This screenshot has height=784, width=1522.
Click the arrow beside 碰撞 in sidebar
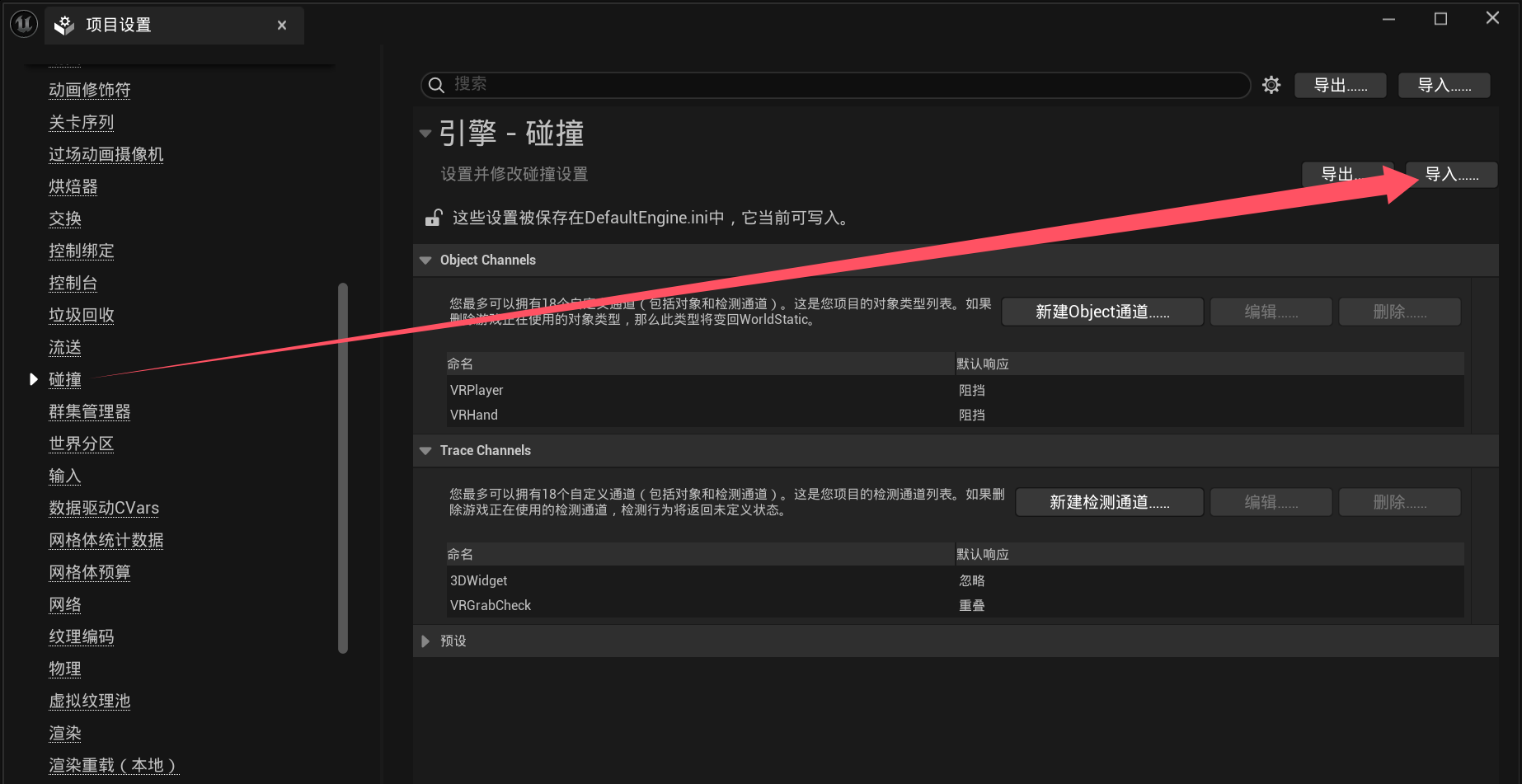click(34, 379)
